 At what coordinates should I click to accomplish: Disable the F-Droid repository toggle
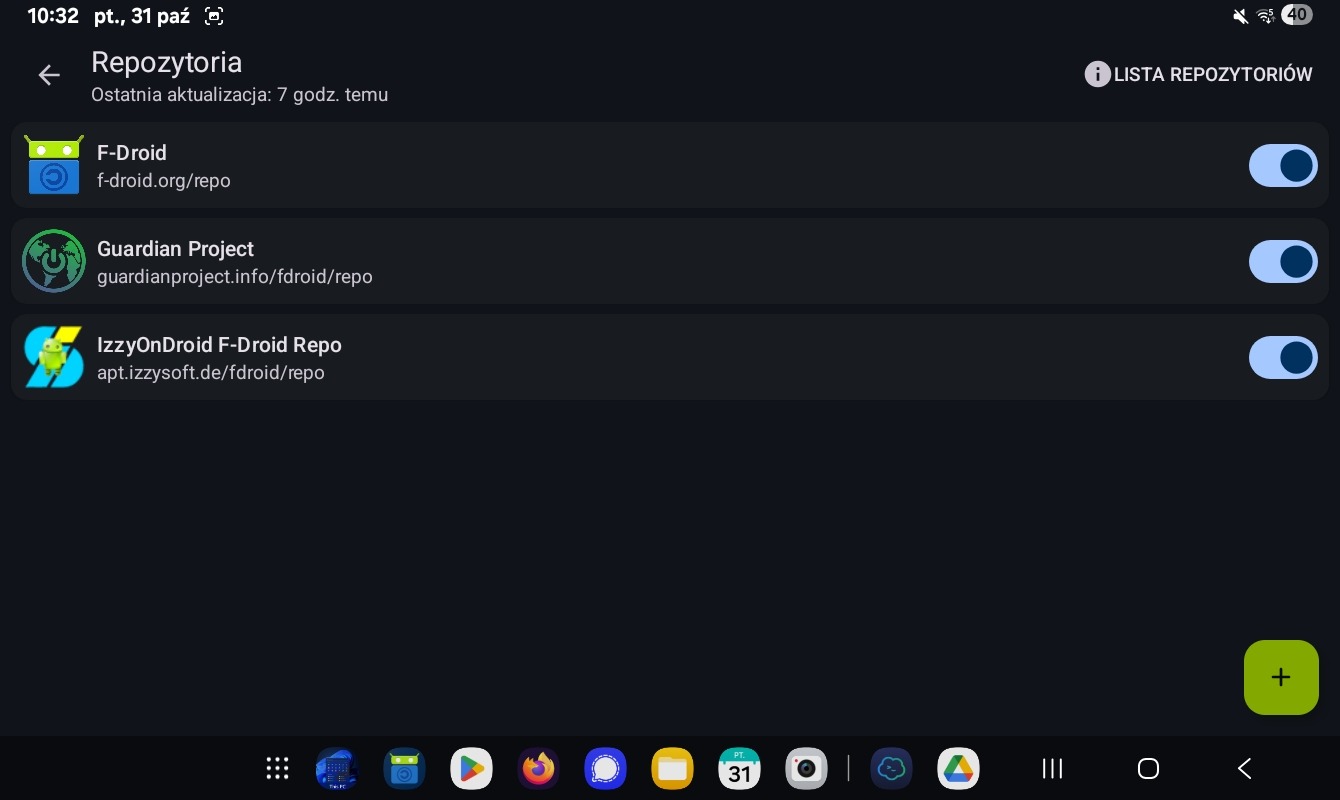point(1282,165)
